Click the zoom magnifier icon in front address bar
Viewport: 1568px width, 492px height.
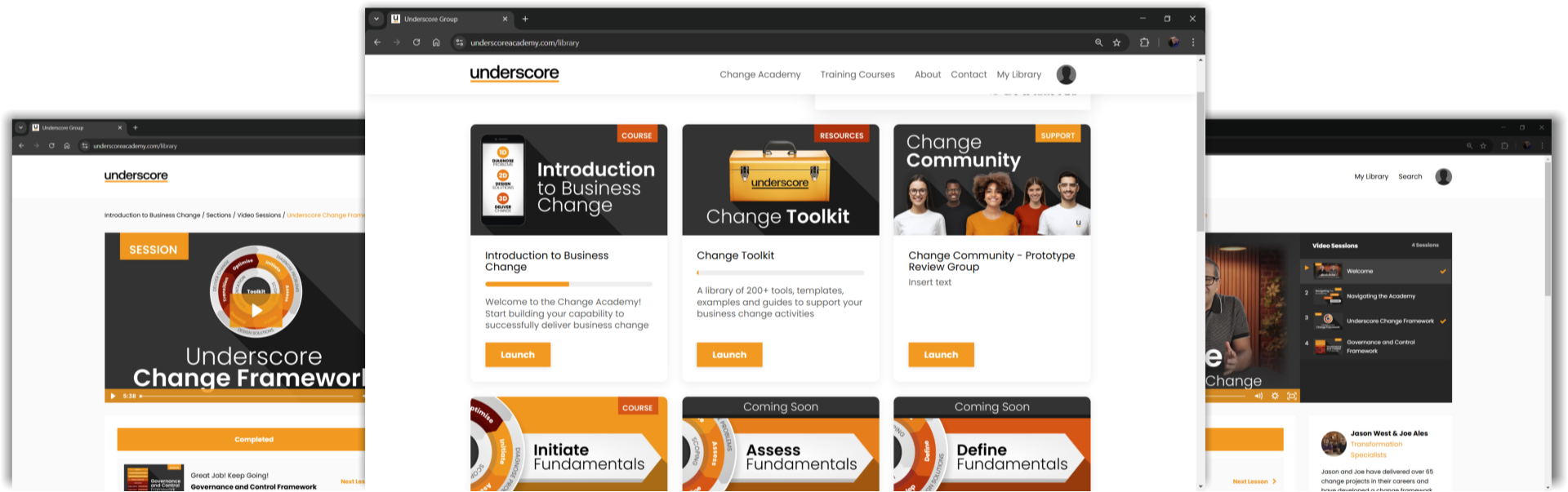[1098, 42]
